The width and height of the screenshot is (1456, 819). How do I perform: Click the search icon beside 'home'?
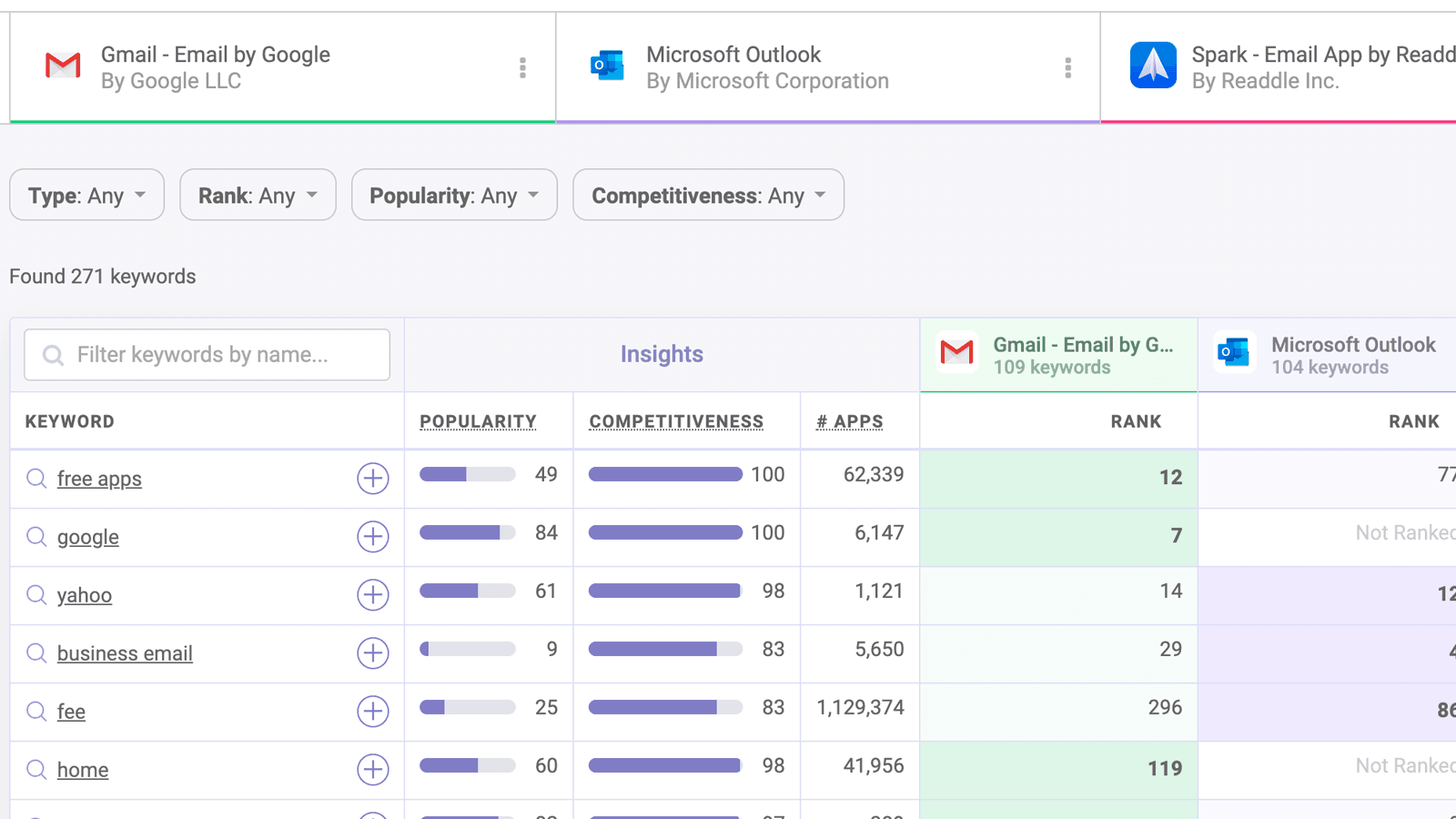tap(36, 770)
